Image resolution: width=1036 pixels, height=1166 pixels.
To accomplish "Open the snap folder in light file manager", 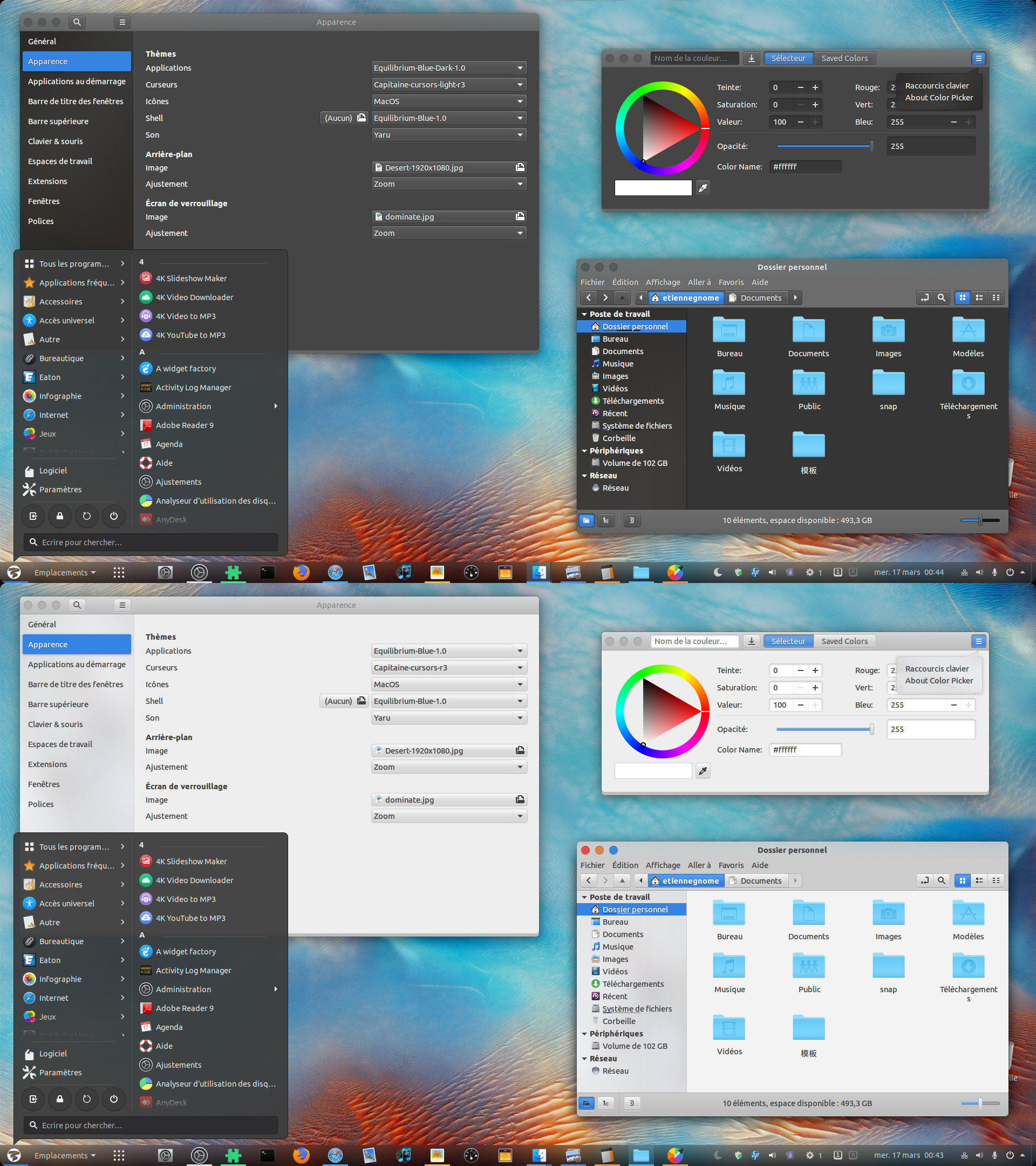I will (888, 973).
